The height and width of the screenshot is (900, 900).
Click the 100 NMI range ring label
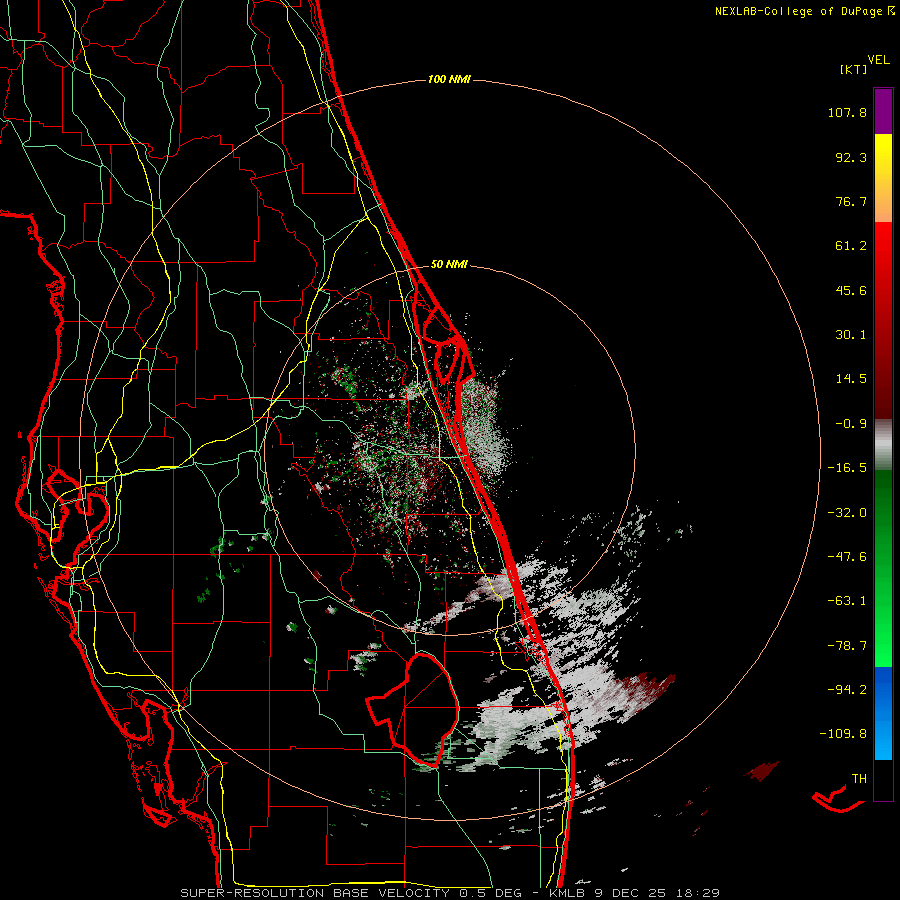point(449,79)
